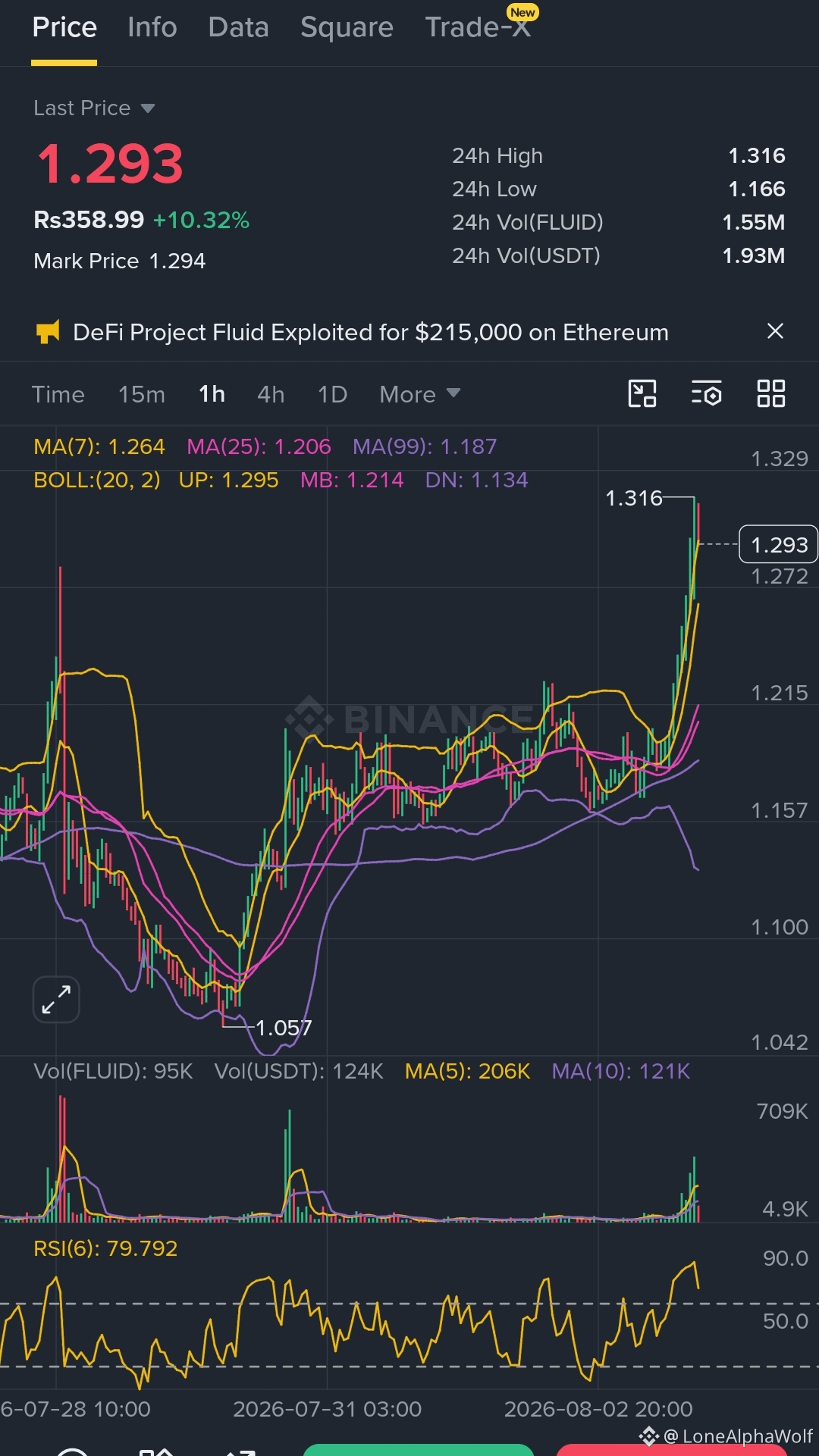Expand the Last Price dropdown
The image size is (819, 1456).
(x=94, y=108)
